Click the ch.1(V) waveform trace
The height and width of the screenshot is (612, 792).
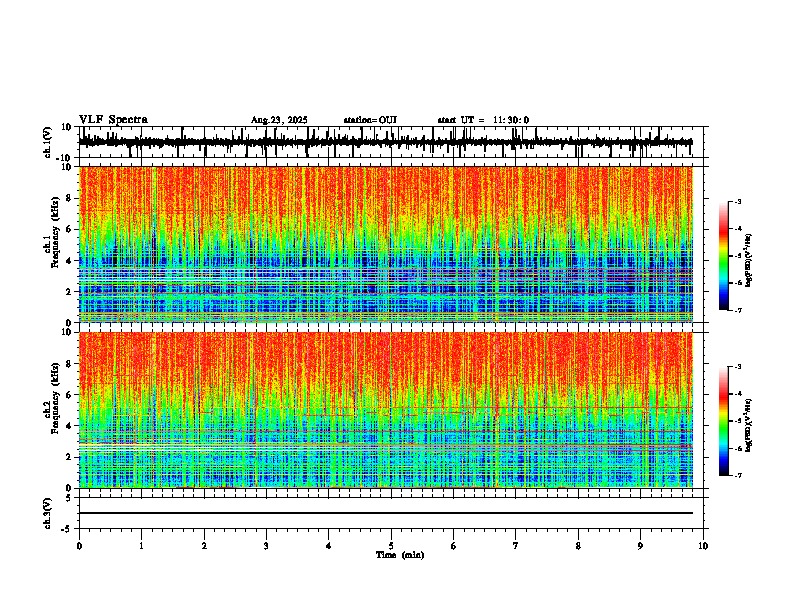(386, 142)
